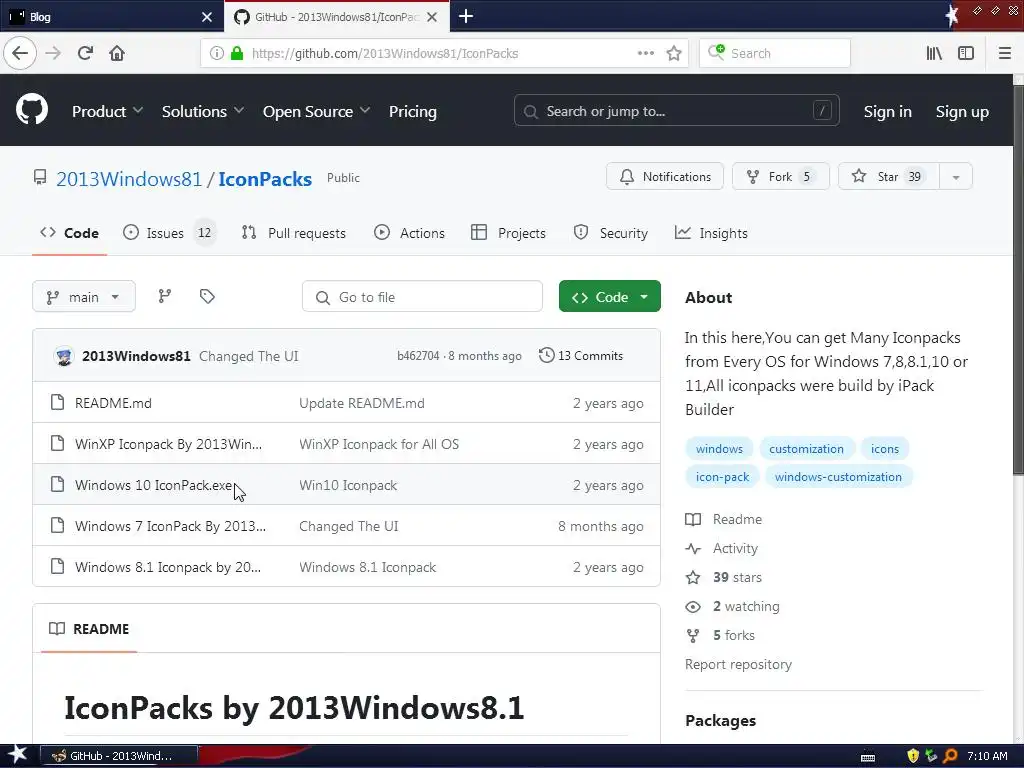Image resolution: width=1024 pixels, height=768 pixels.
Task: Open Windows 8.1 Iconpack file entry
Action: [x=168, y=567]
